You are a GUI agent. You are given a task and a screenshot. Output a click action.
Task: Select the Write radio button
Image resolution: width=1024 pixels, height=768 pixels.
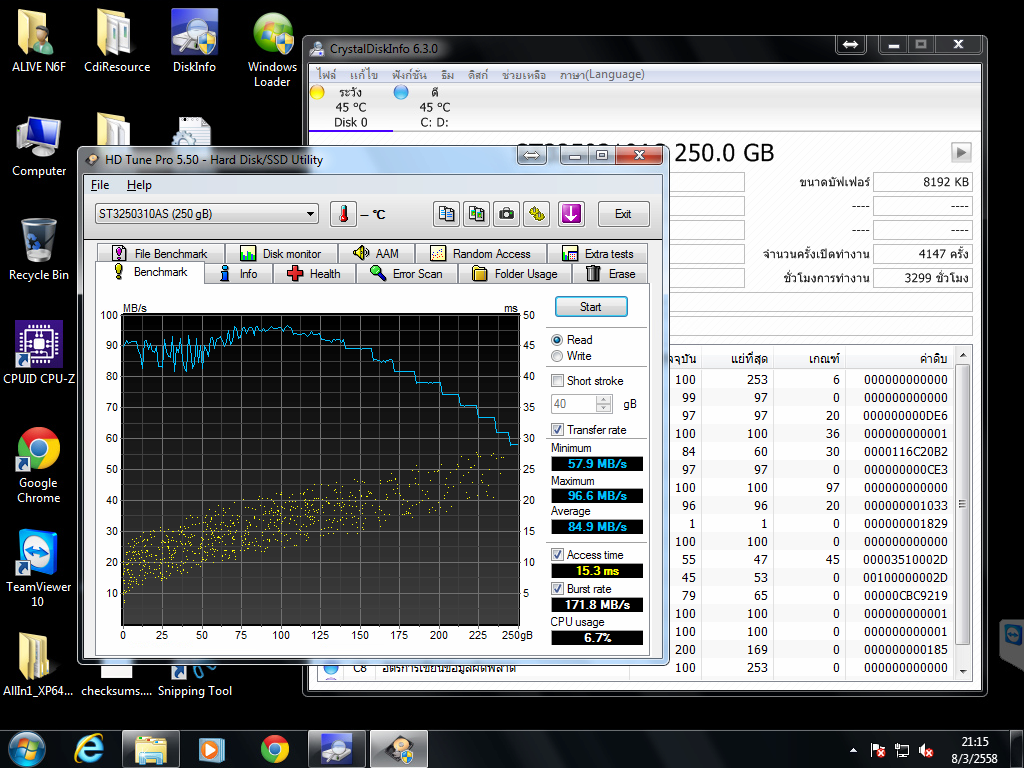[x=558, y=356]
